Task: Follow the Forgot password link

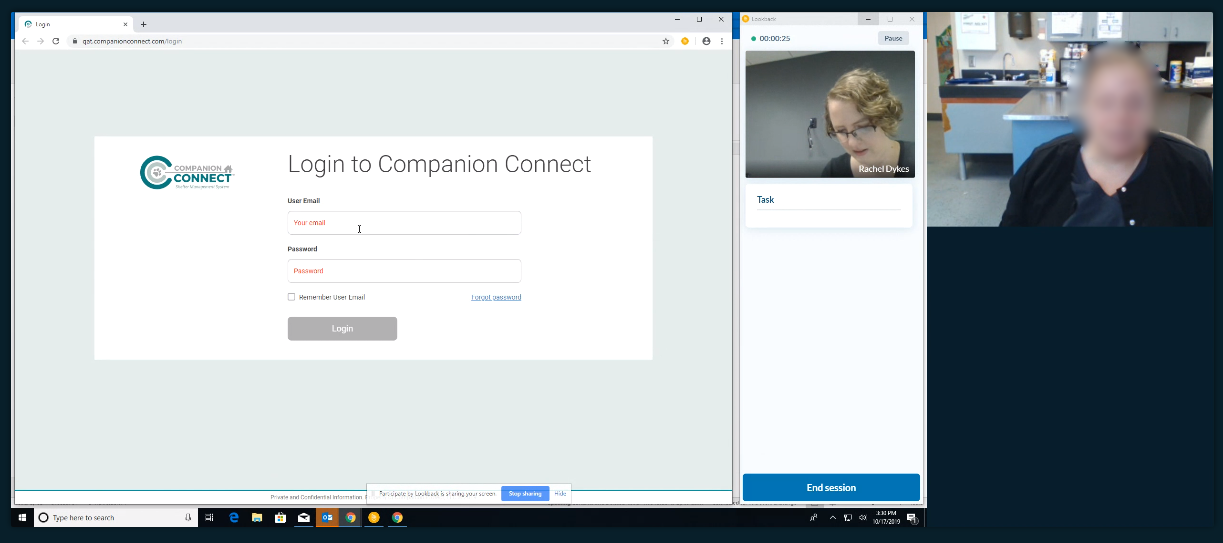Action: click(x=496, y=297)
